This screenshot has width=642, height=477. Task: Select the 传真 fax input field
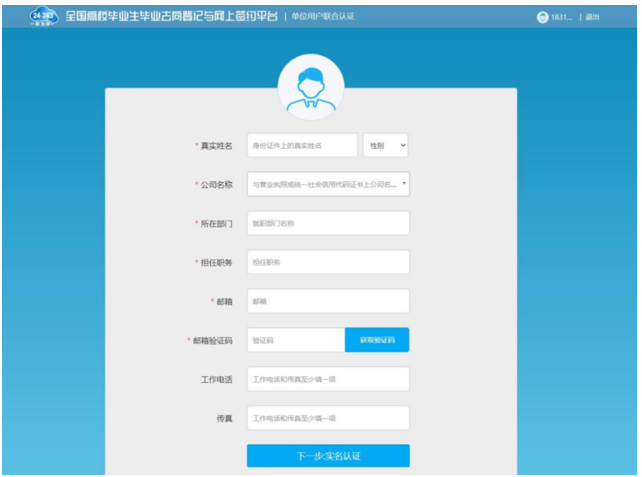[x=328, y=418]
